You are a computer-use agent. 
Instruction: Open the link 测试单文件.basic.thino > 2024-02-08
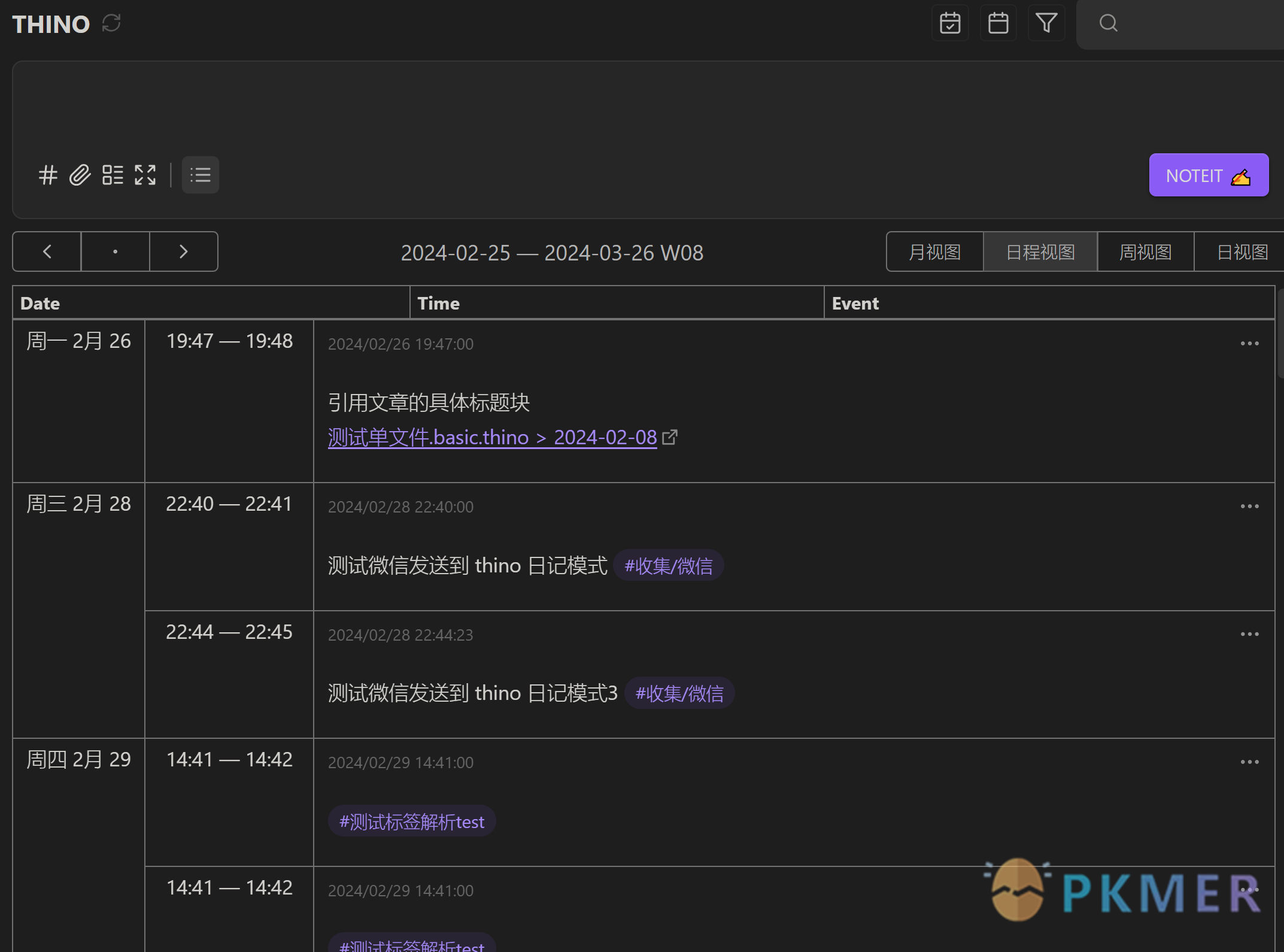(492, 438)
